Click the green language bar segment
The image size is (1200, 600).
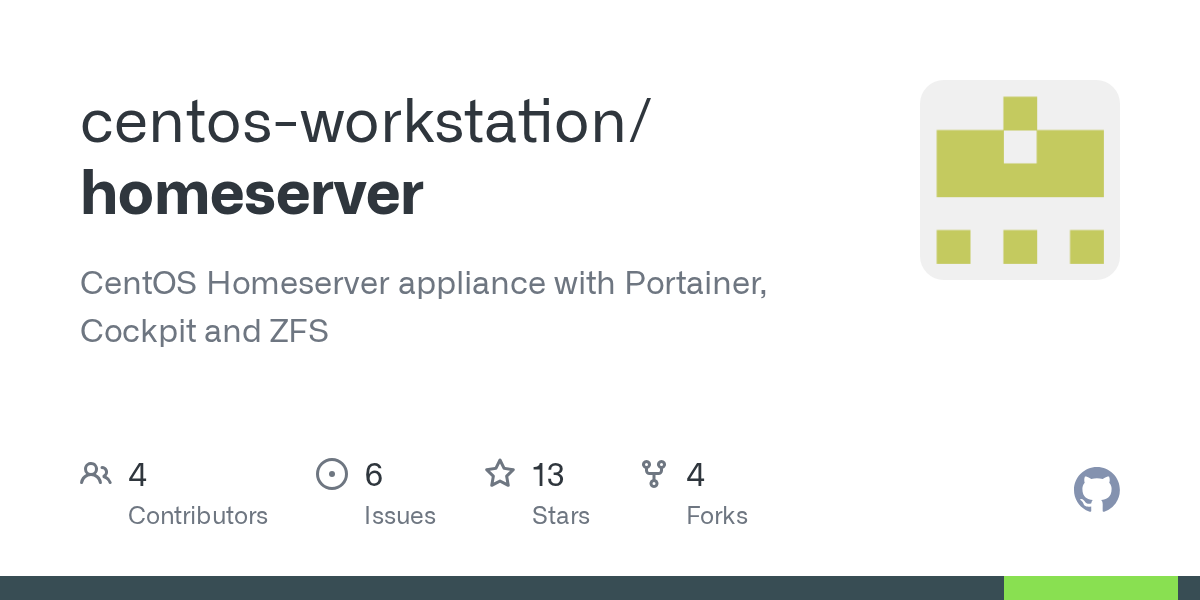coord(1088,587)
